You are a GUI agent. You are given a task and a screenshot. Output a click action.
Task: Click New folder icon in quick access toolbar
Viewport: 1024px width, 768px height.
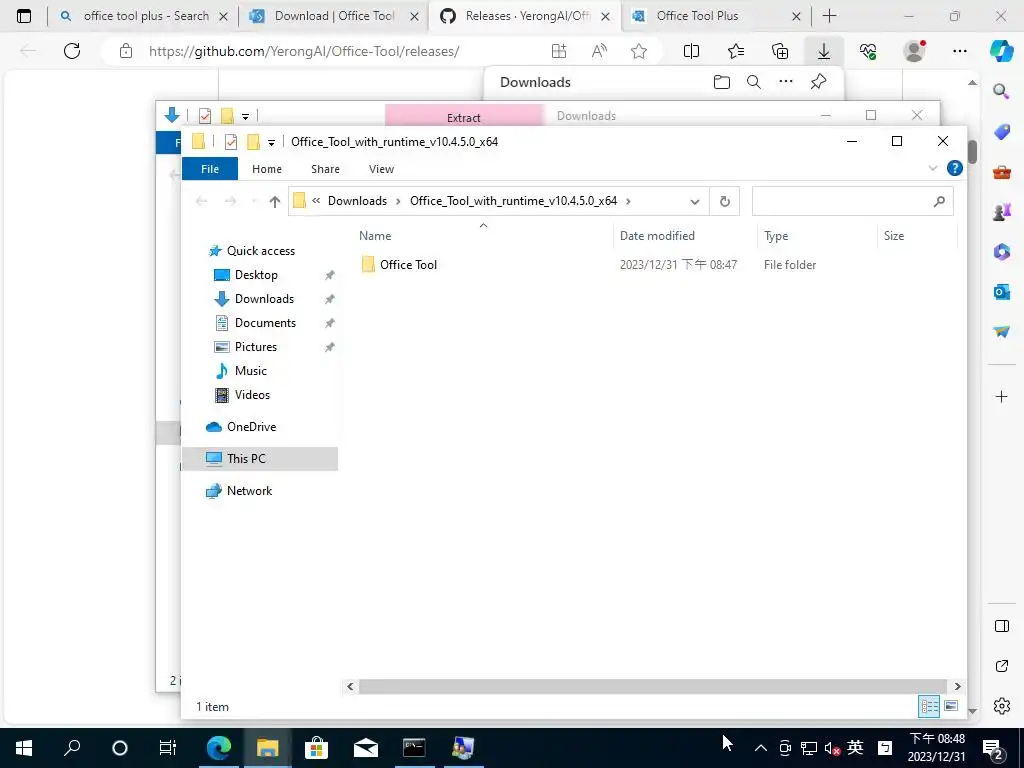253,142
